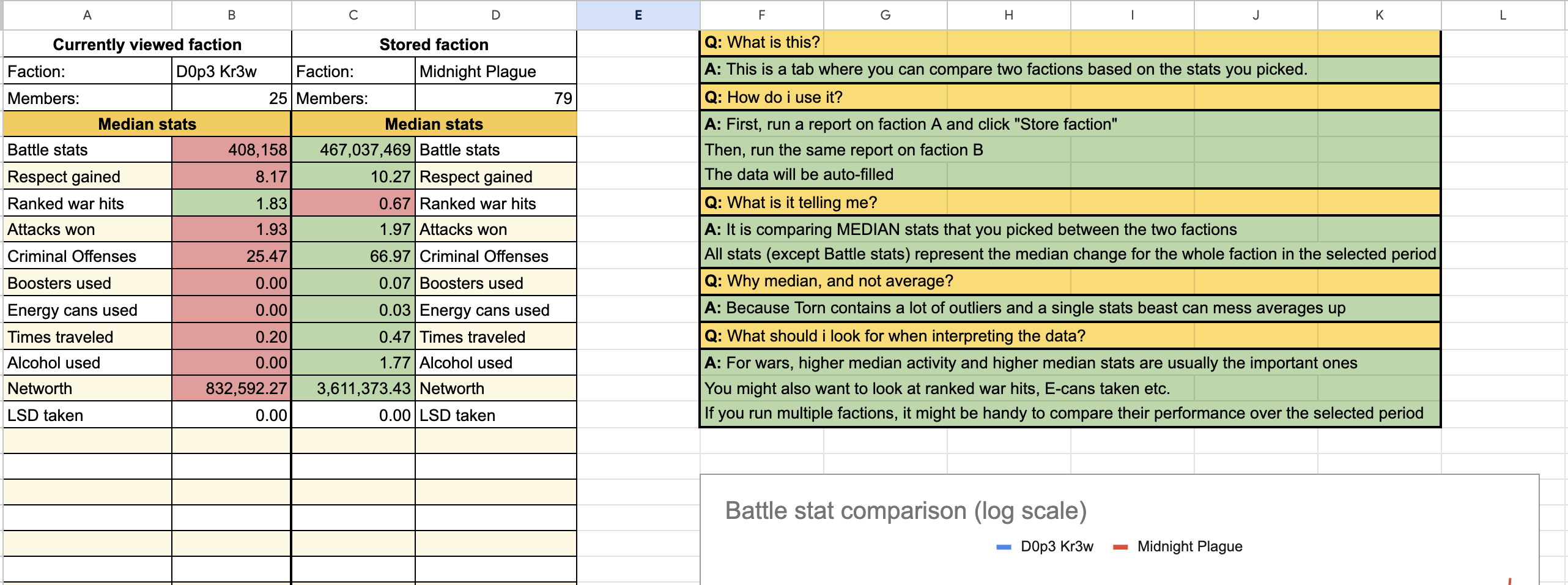Screen dimensions: 1568x585
Task: Select the column A header
Action: click(87, 15)
